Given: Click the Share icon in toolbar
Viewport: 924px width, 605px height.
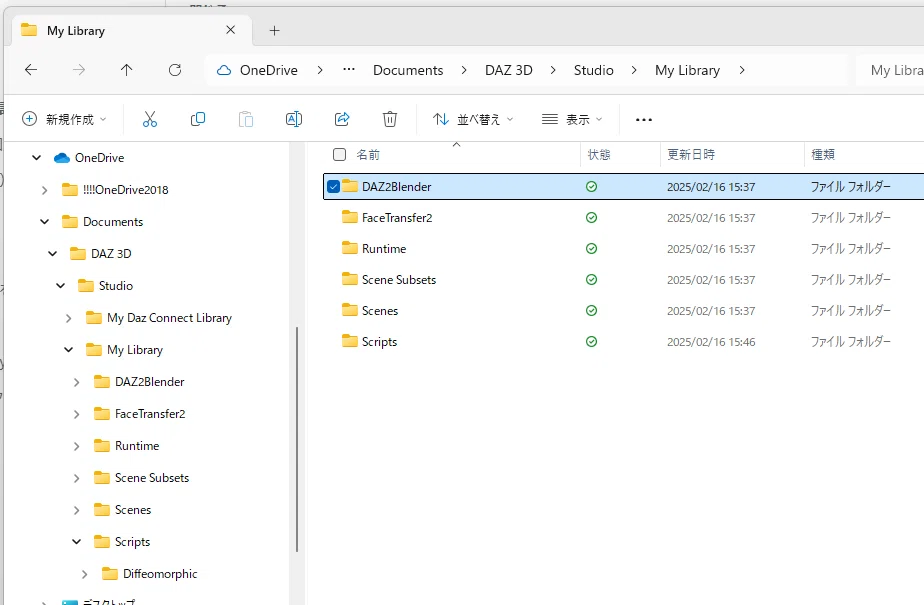Looking at the screenshot, I should tap(342, 120).
